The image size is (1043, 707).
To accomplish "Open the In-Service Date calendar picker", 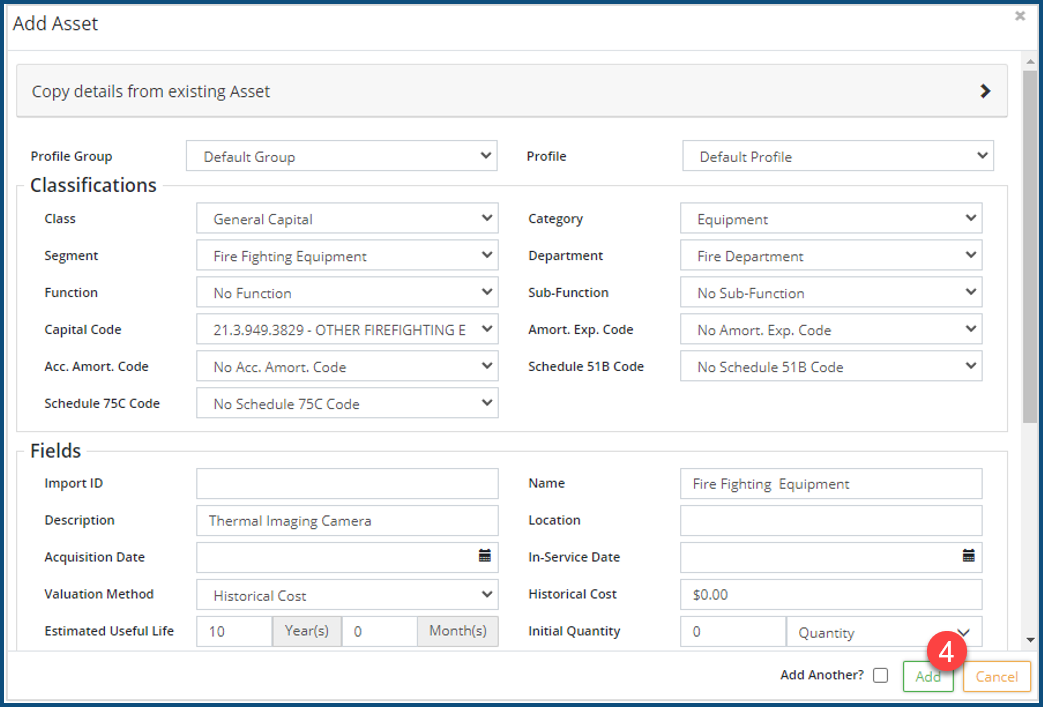I will point(968,557).
